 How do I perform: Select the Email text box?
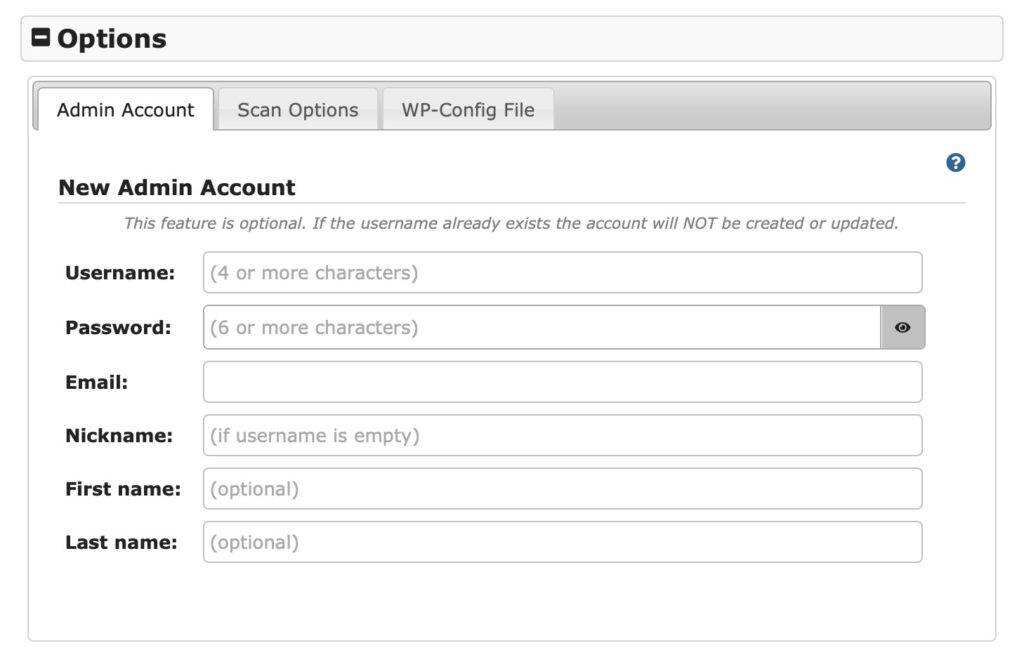[x=562, y=382]
